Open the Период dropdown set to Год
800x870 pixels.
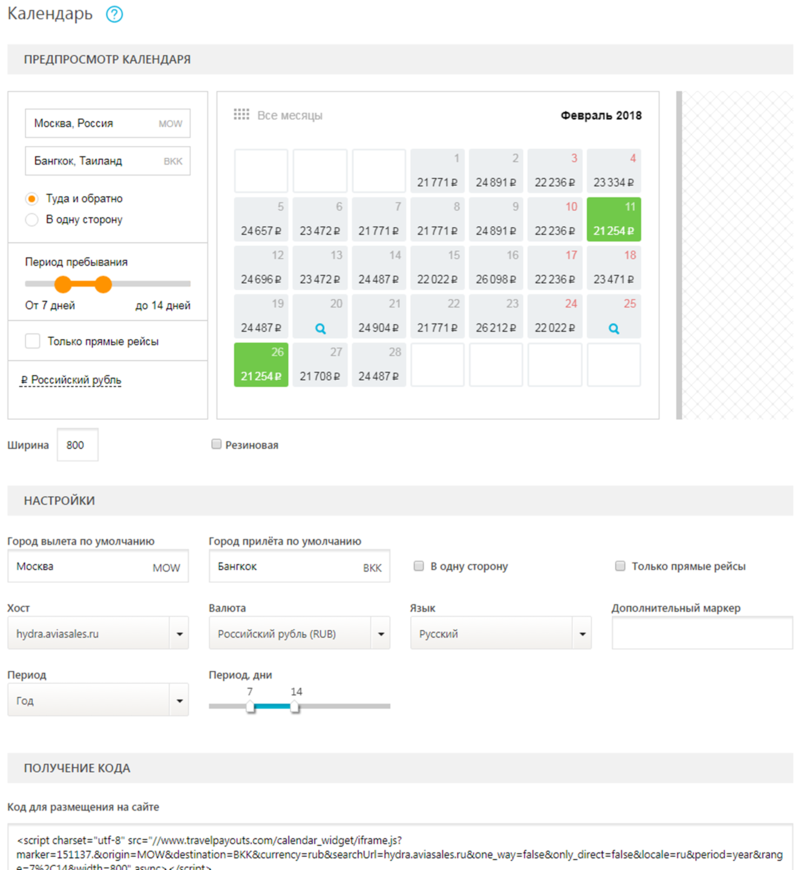point(97,701)
